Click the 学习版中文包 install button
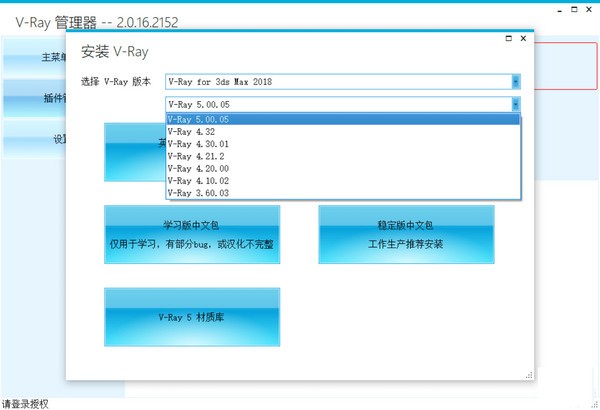This screenshot has width=600, height=410. click(192, 234)
